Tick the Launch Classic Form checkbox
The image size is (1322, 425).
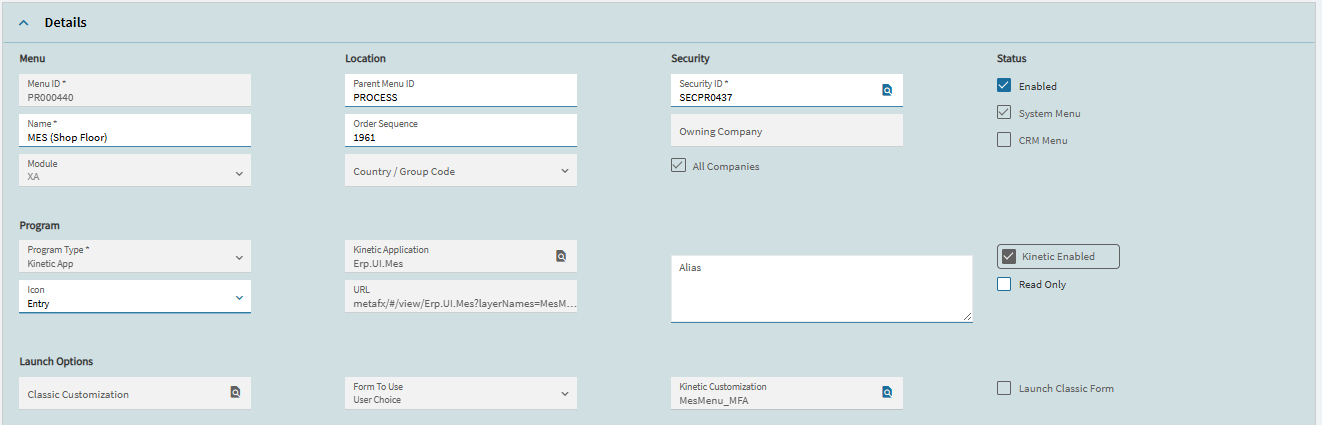[x=1004, y=388]
